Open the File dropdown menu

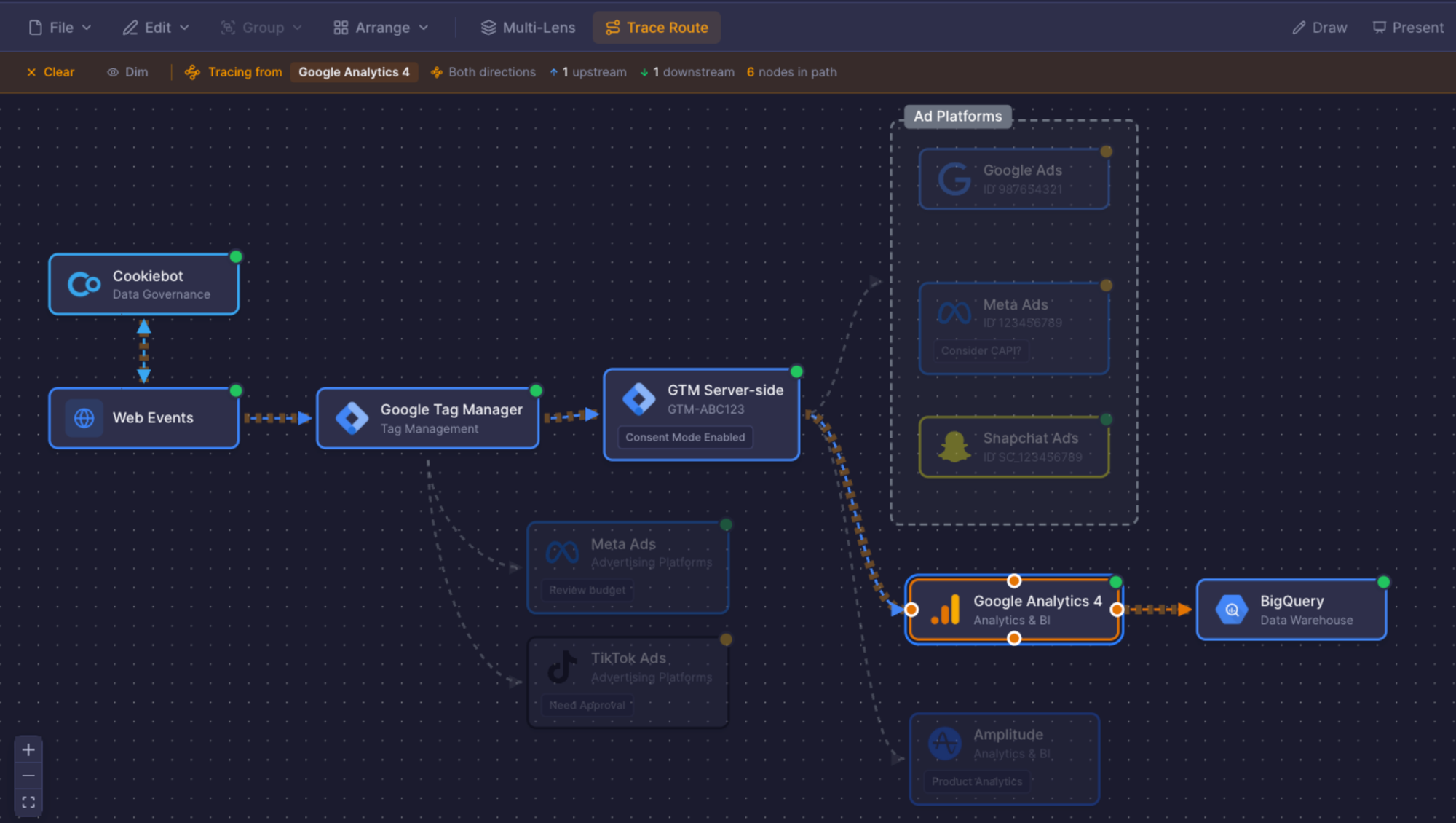click(x=60, y=28)
